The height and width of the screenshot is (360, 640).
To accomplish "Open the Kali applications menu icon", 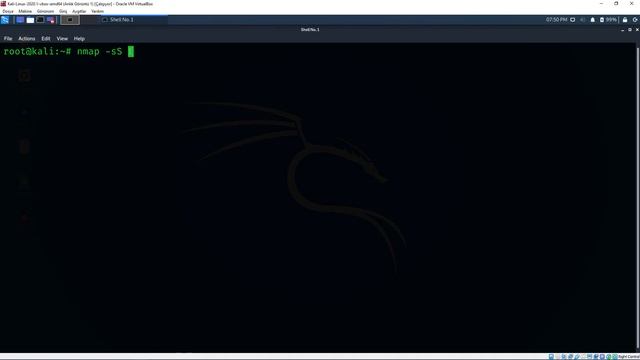I will [5, 20].
